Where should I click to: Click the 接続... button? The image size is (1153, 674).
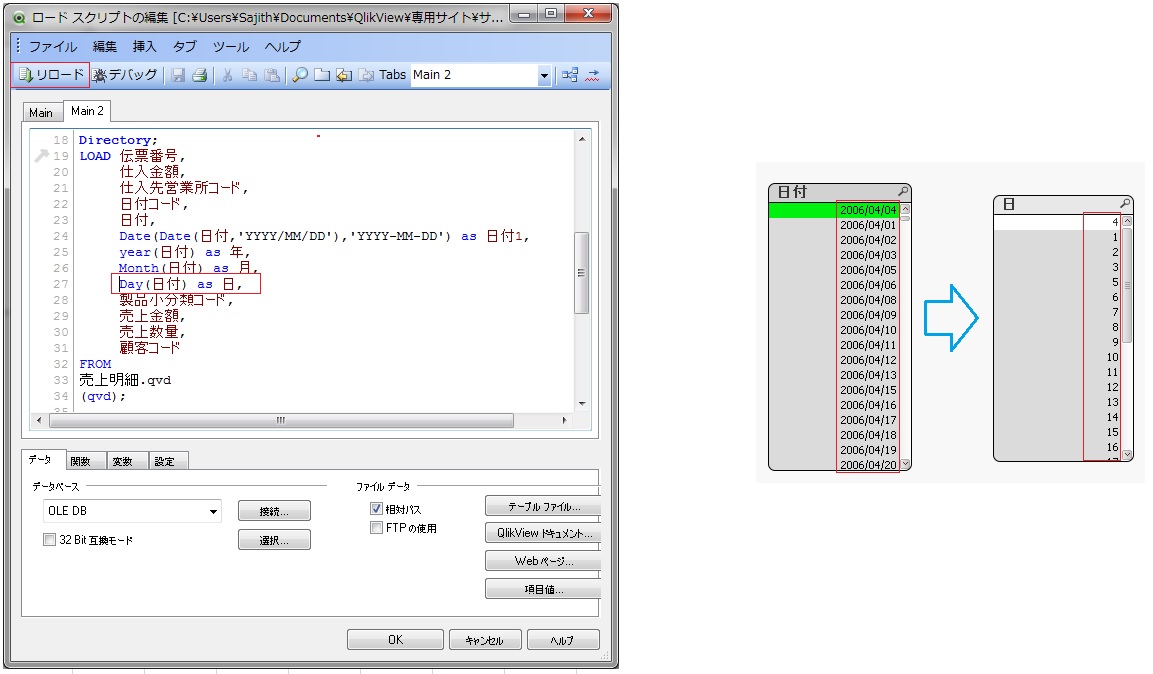coord(273,510)
